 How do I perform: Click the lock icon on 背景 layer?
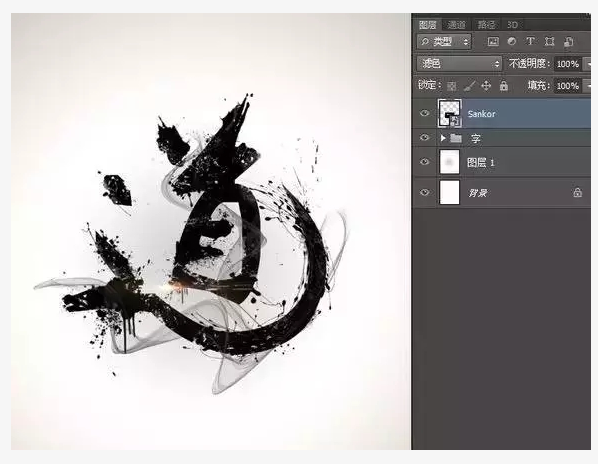click(577, 192)
